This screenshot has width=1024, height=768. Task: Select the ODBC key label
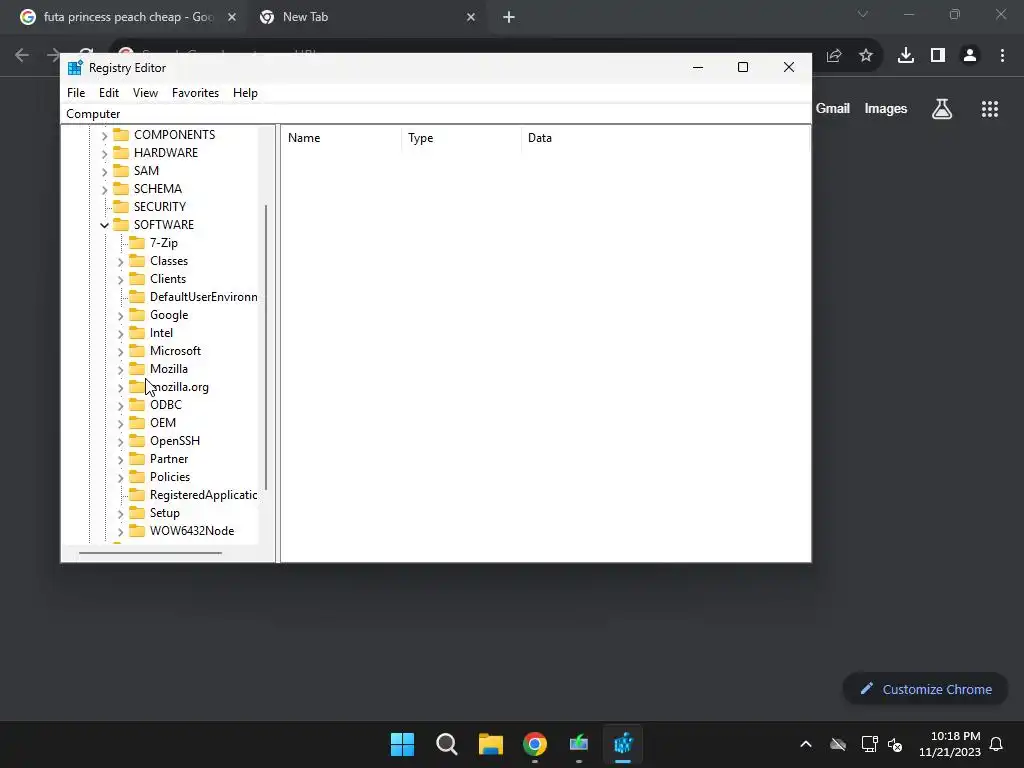166,405
